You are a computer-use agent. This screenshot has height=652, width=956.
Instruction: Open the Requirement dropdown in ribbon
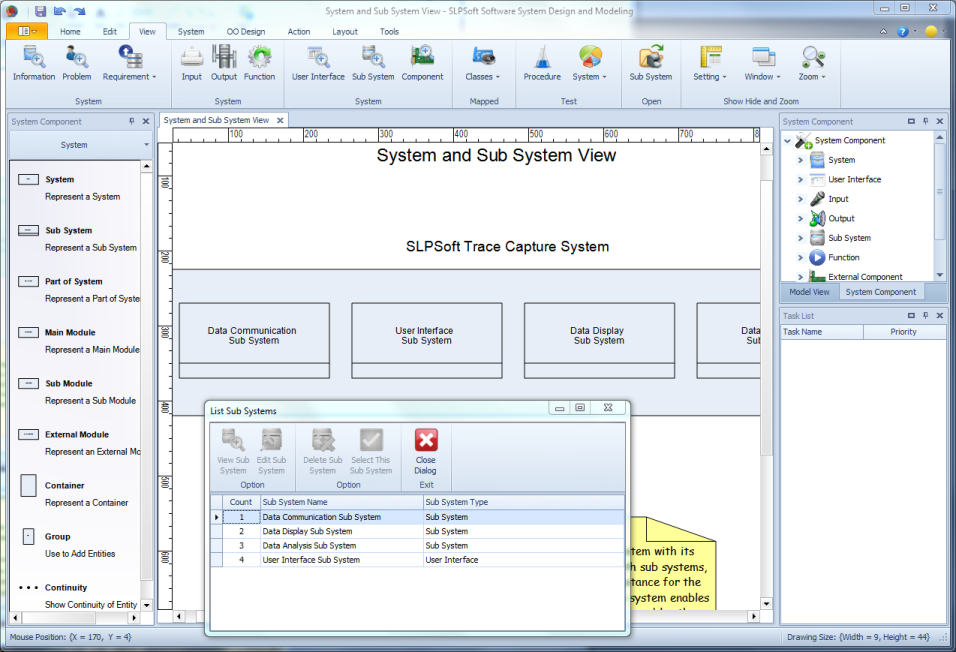[129, 63]
